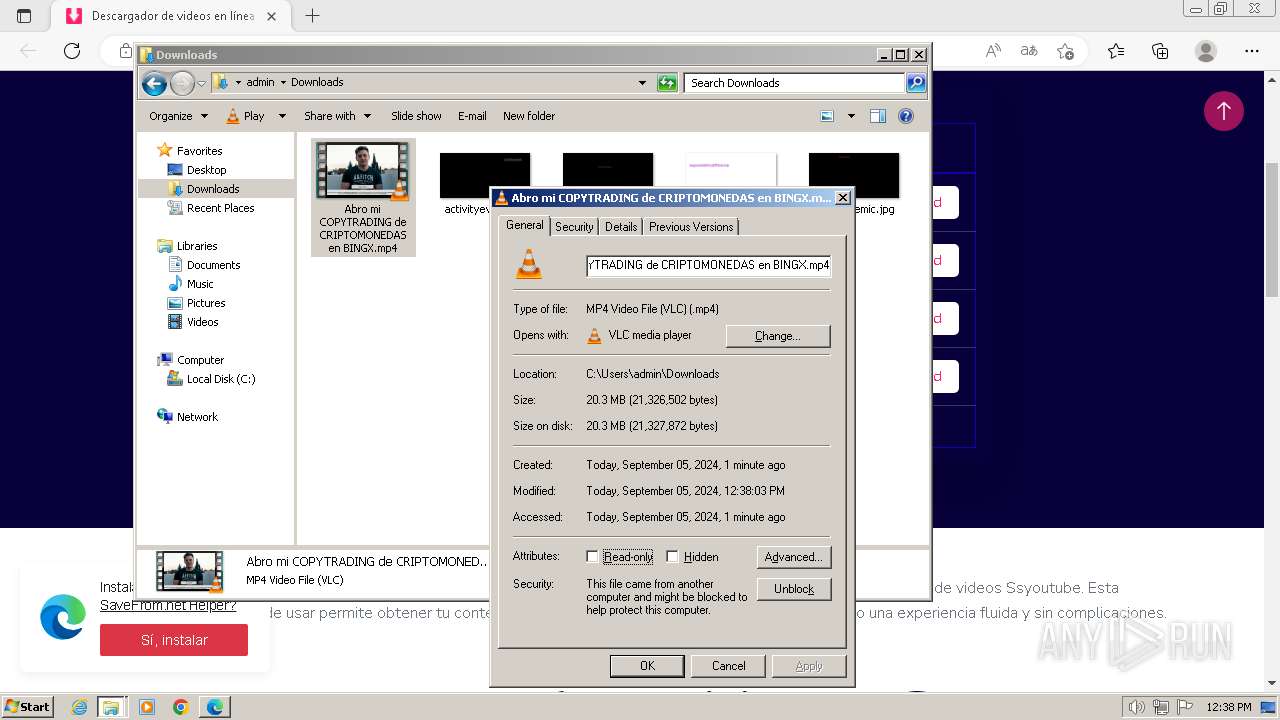The width and height of the screenshot is (1280, 720).
Task: Click the change view icon in Explorer
Action: coord(827,116)
